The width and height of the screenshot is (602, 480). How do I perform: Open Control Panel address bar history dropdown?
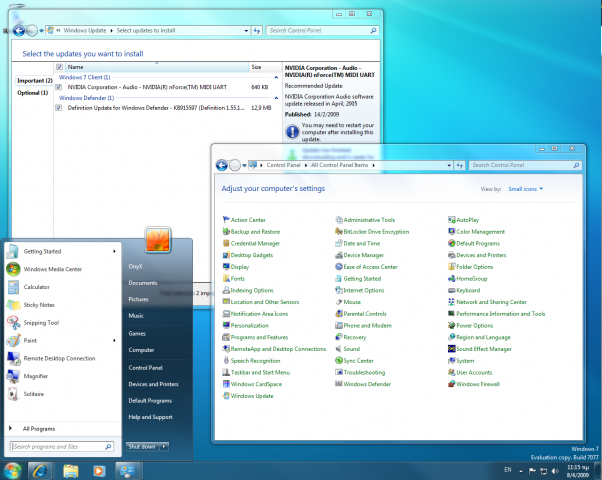coord(449,166)
